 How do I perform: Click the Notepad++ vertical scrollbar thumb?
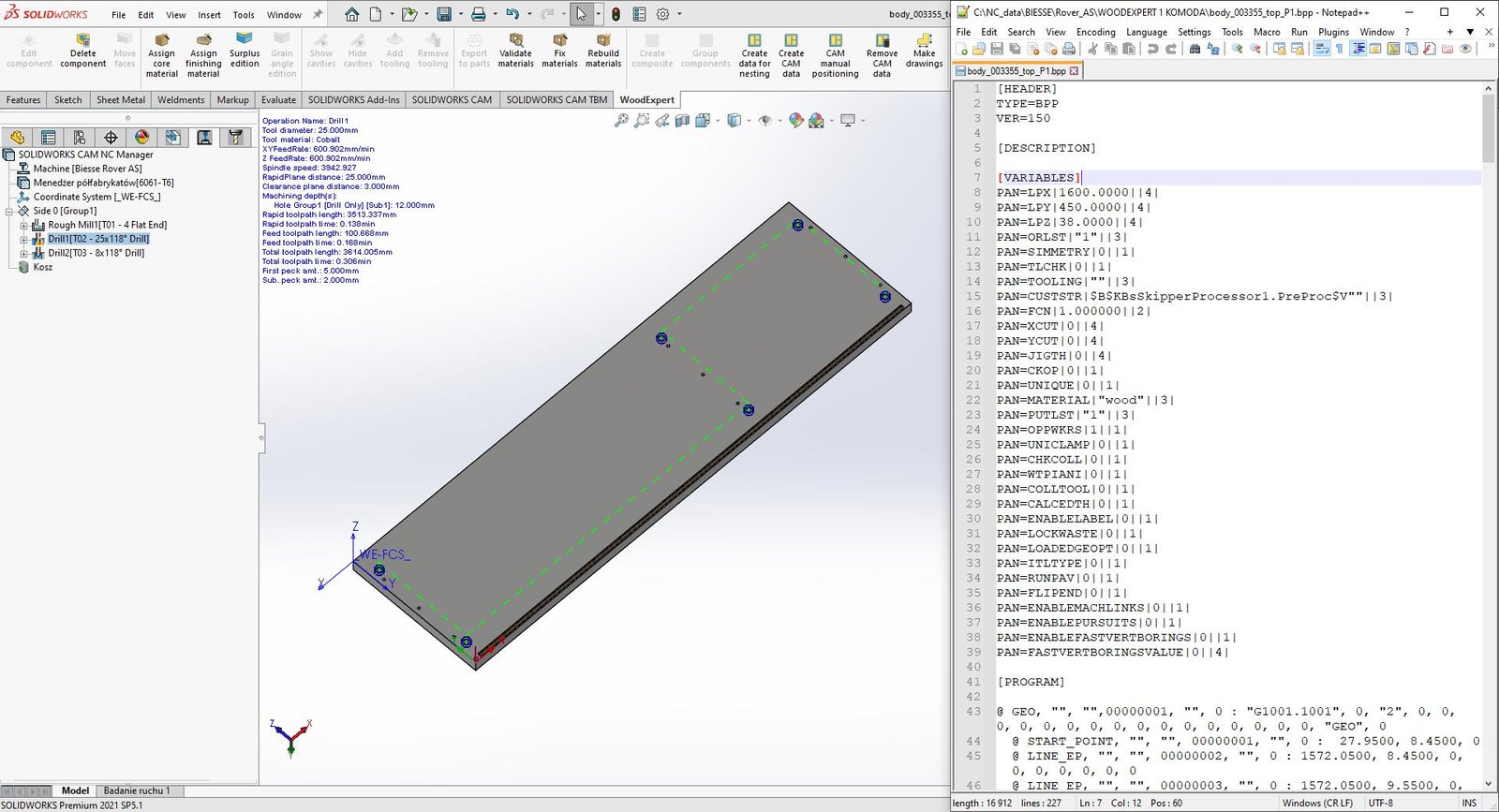point(1489,127)
